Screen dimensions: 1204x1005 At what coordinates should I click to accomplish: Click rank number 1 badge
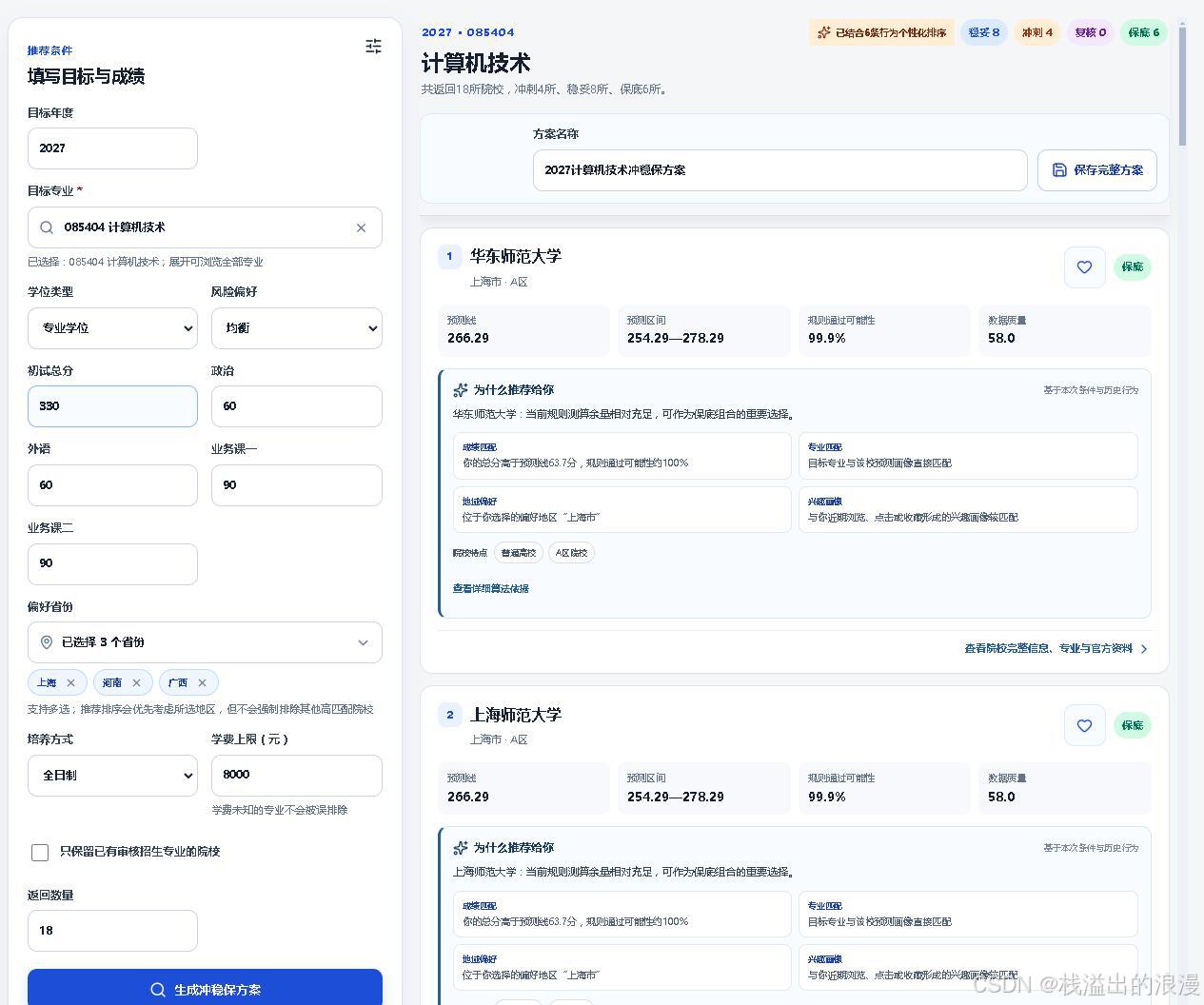pyautogui.click(x=449, y=256)
